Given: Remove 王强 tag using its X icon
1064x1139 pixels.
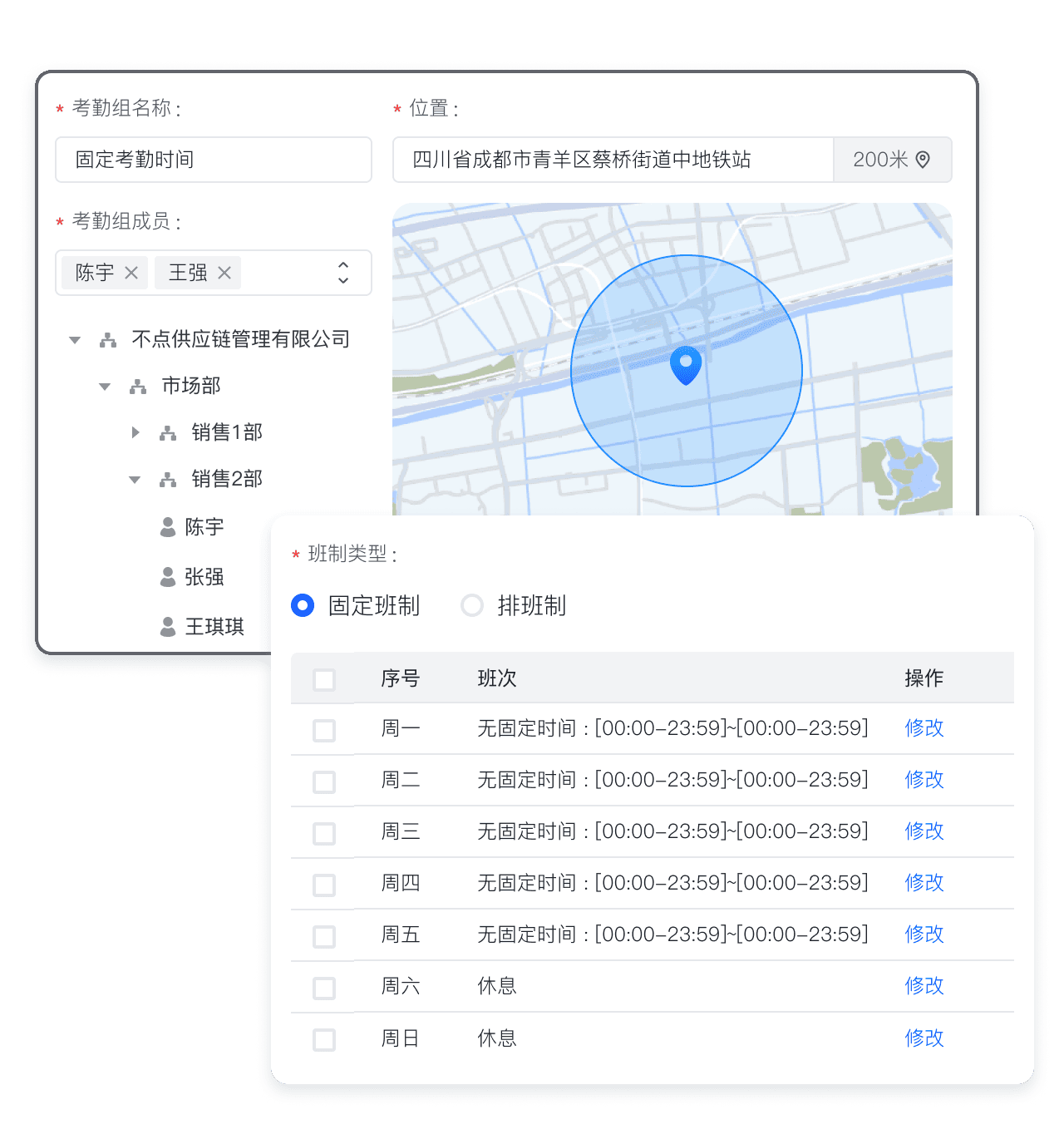Looking at the screenshot, I should [224, 273].
